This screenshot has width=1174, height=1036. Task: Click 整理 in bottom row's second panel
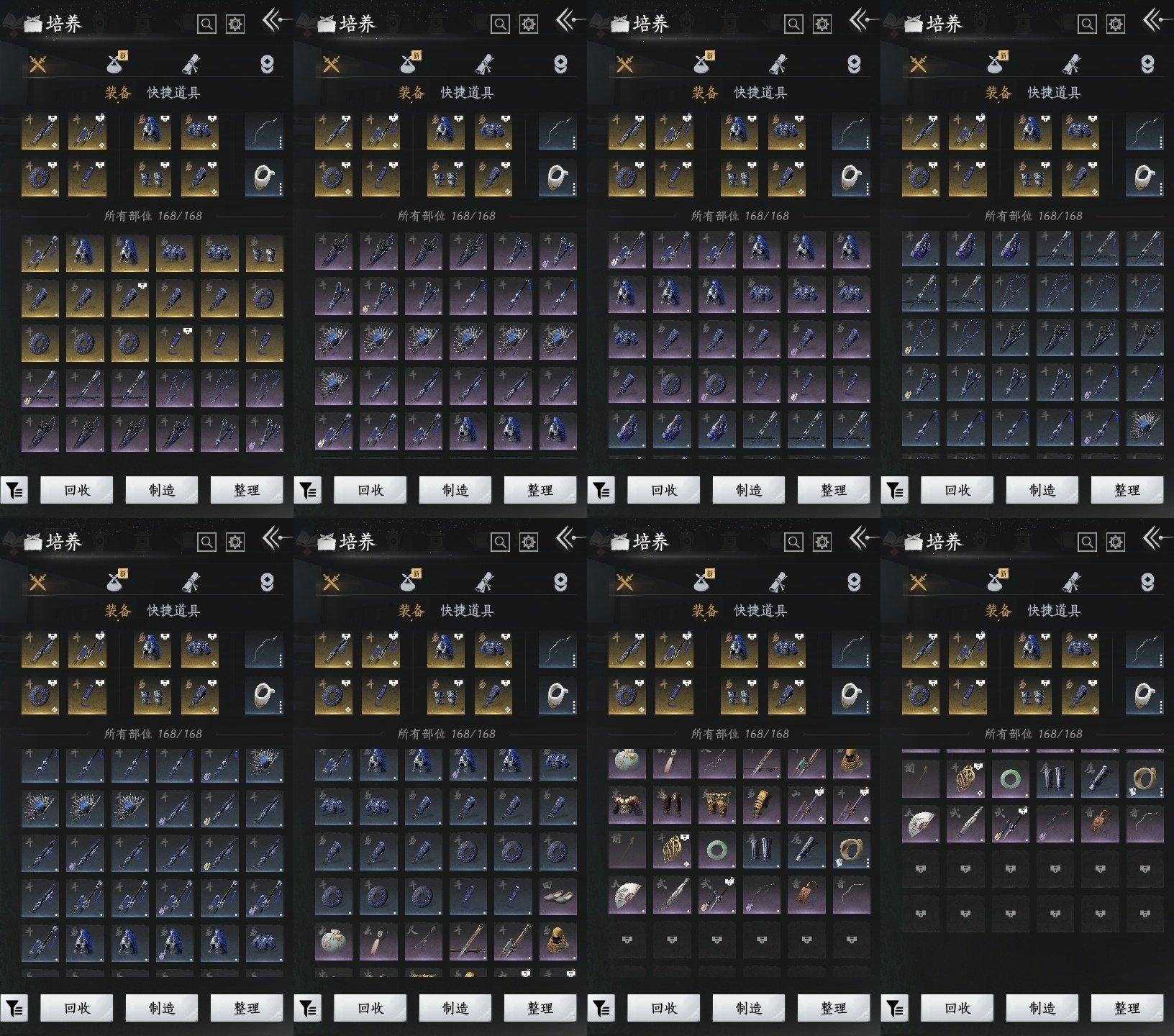[x=540, y=1008]
